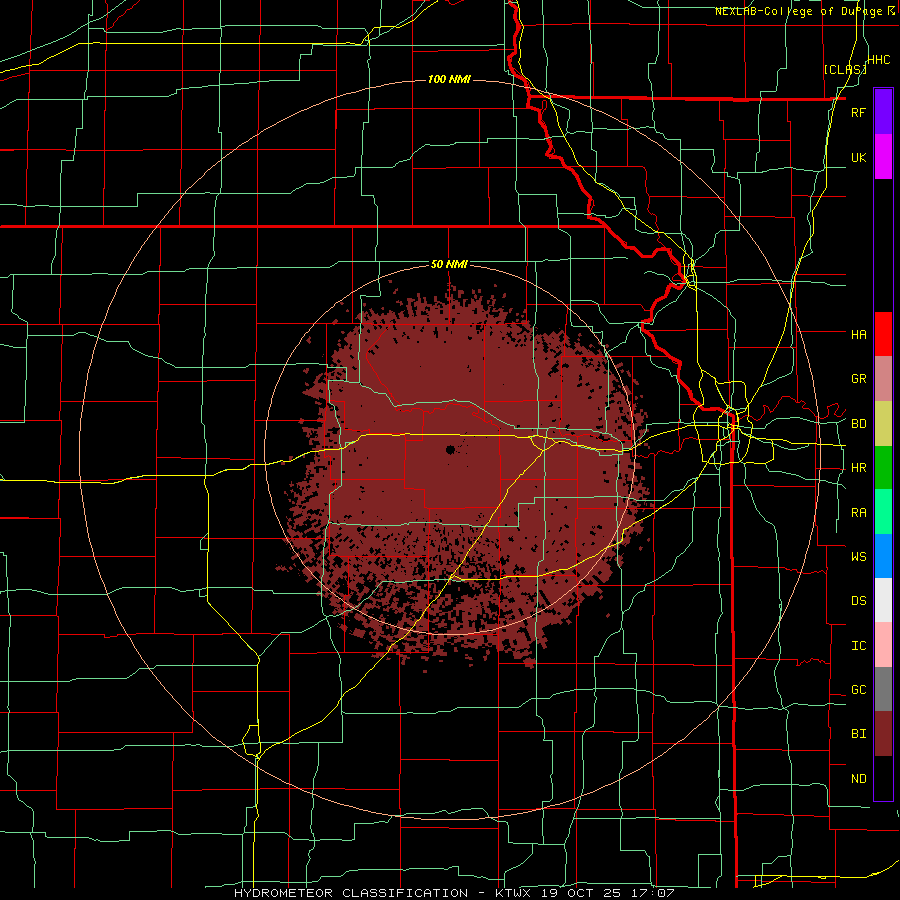The image size is (900, 900).
Task: Click the HA legend label
Action: click(858, 334)
